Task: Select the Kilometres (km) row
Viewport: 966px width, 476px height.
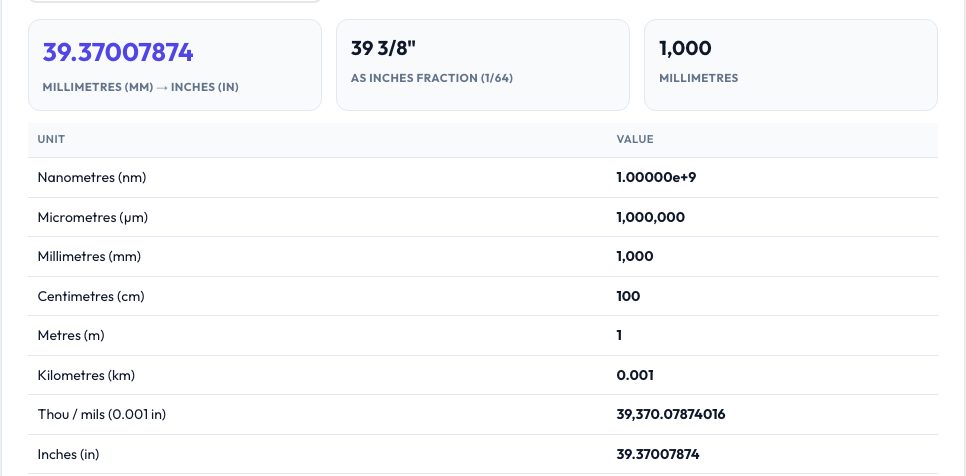Action: click(x=483, y=375)
